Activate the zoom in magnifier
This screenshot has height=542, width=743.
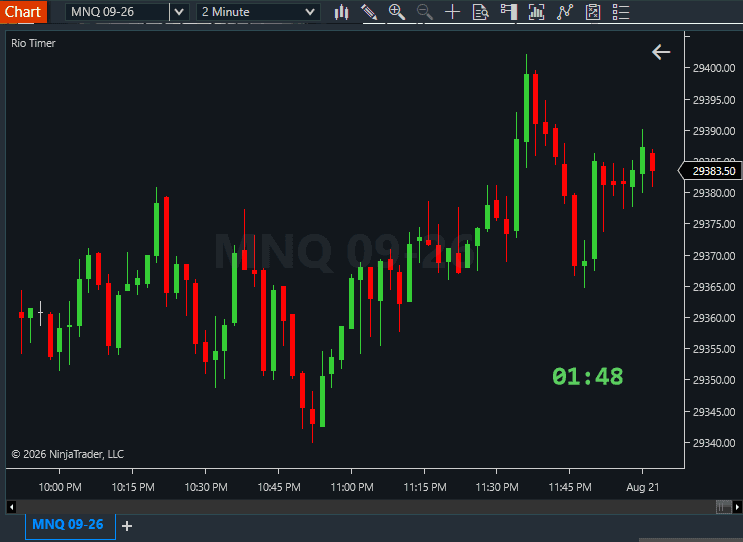pyautogui.click(x=397, y=12)
